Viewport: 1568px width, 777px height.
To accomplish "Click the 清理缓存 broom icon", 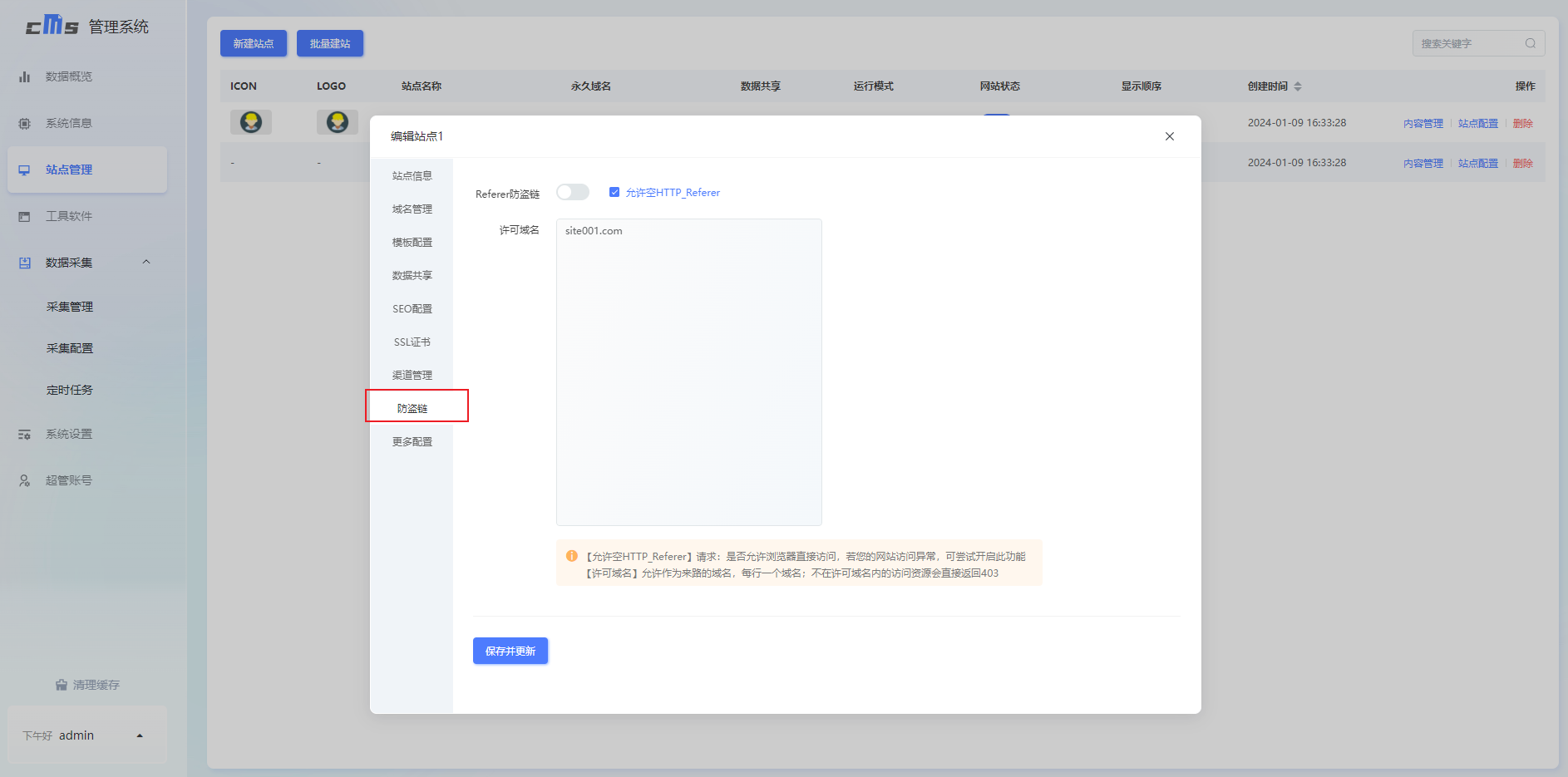I will [62, 685].
